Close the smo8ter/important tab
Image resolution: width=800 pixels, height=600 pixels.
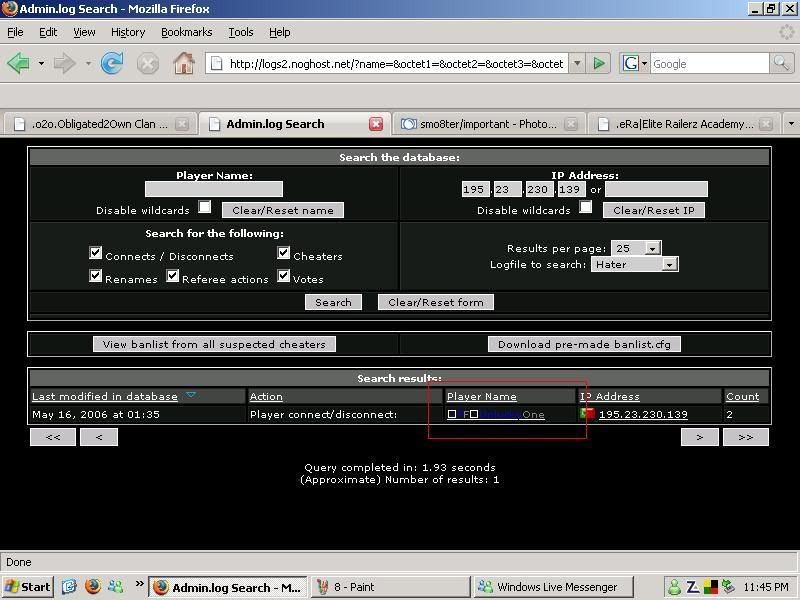coord(571,124)
